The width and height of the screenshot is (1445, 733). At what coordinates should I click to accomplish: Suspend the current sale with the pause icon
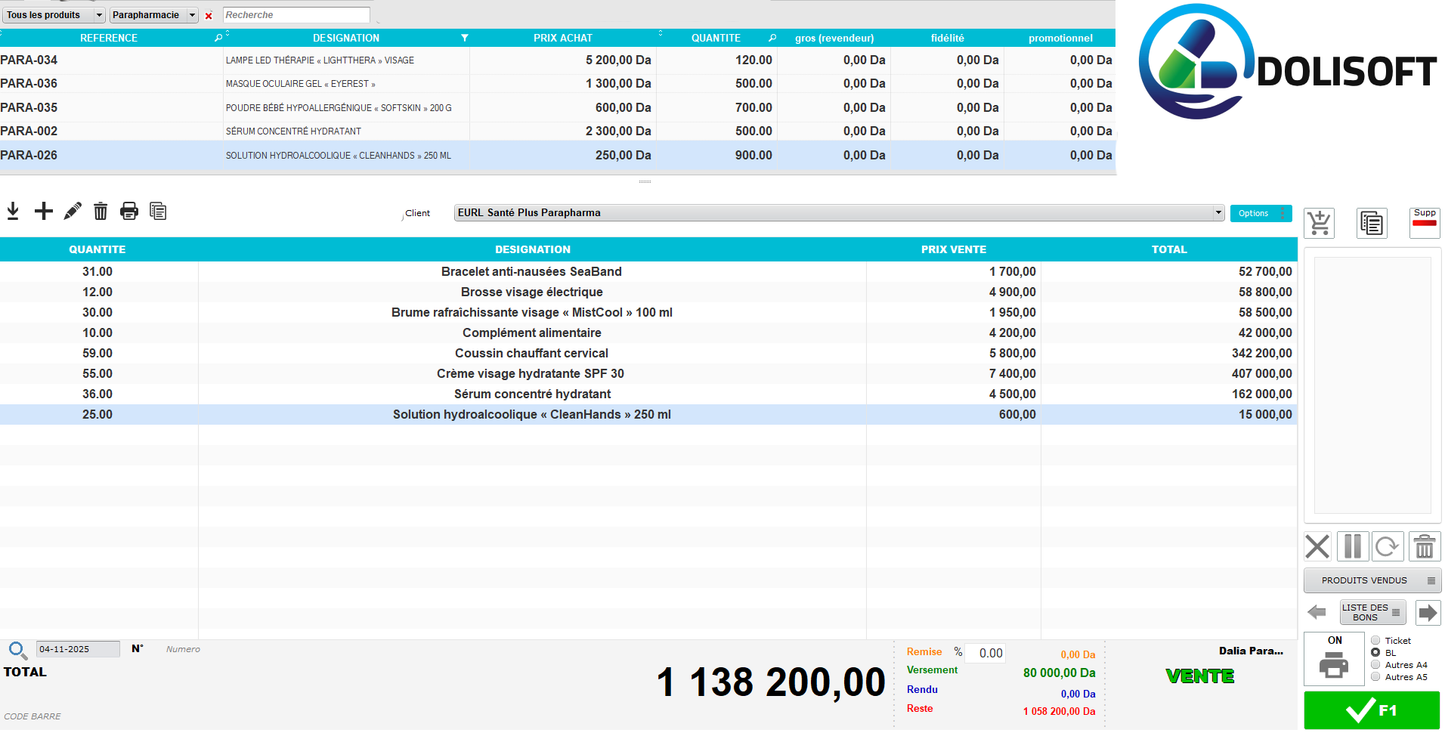coord(1352,546)
